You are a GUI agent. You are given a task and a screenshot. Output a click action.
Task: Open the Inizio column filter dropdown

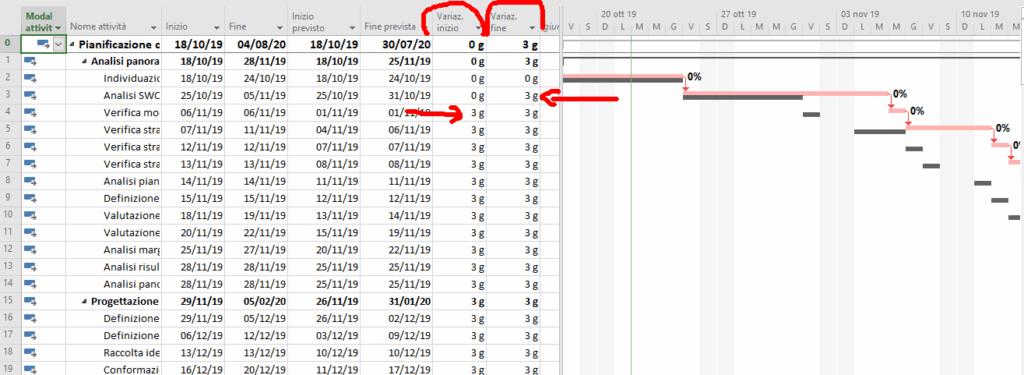coord(217,27)
